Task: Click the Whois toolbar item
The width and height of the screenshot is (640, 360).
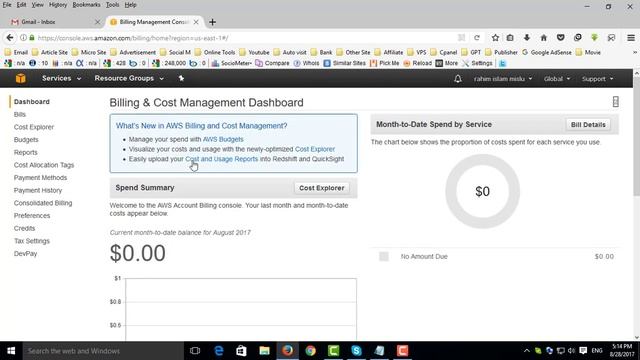Action: (x=306, y=63)
